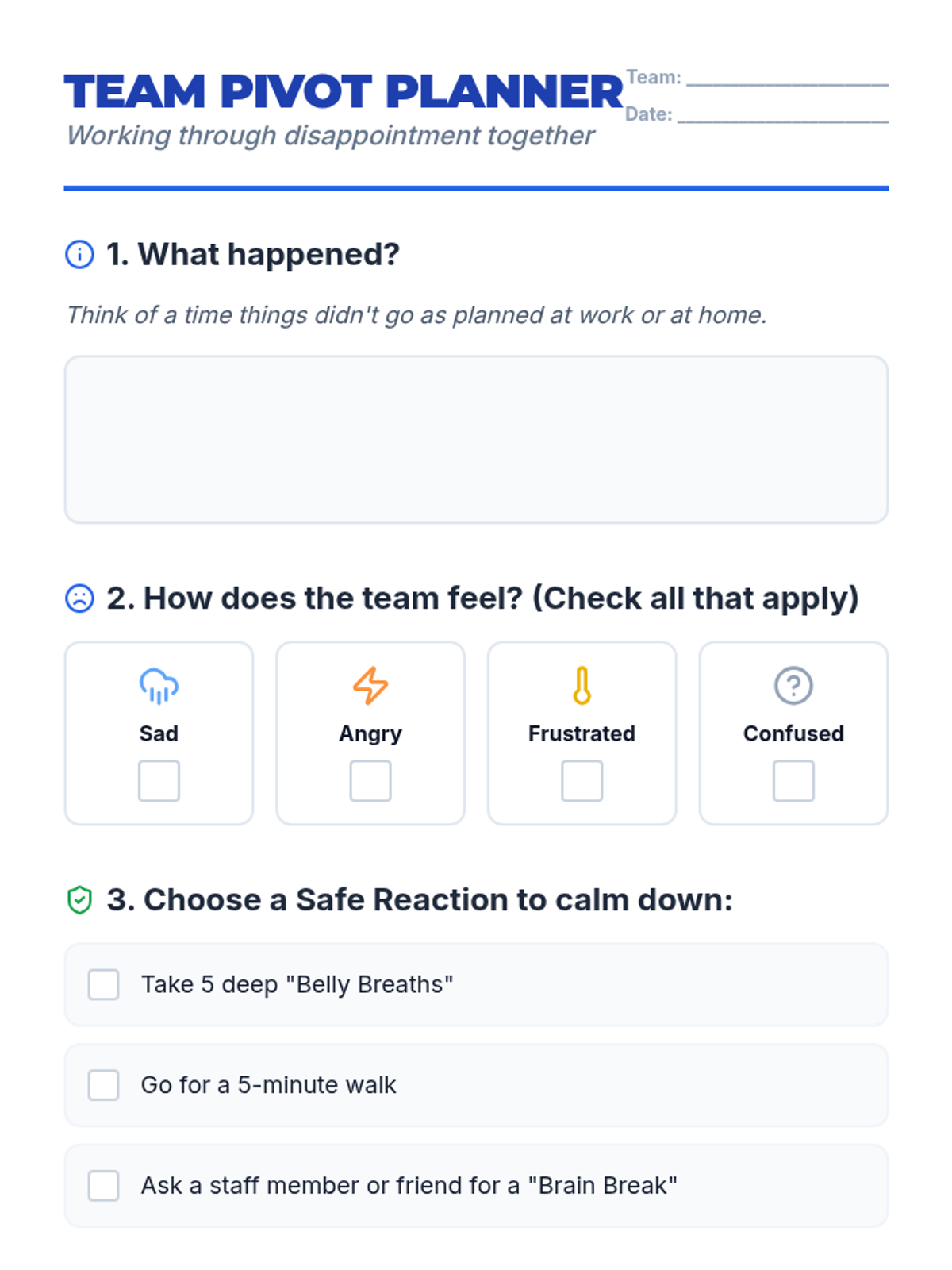
Task: Enable the Confused checkbox
Action: [x=793, y=781]
